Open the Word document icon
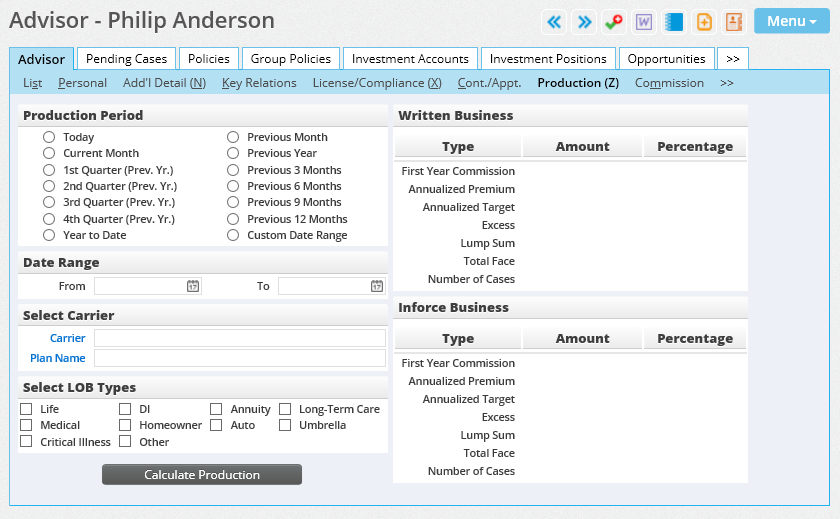Screen dimensions: 840x519 (644, 22)
